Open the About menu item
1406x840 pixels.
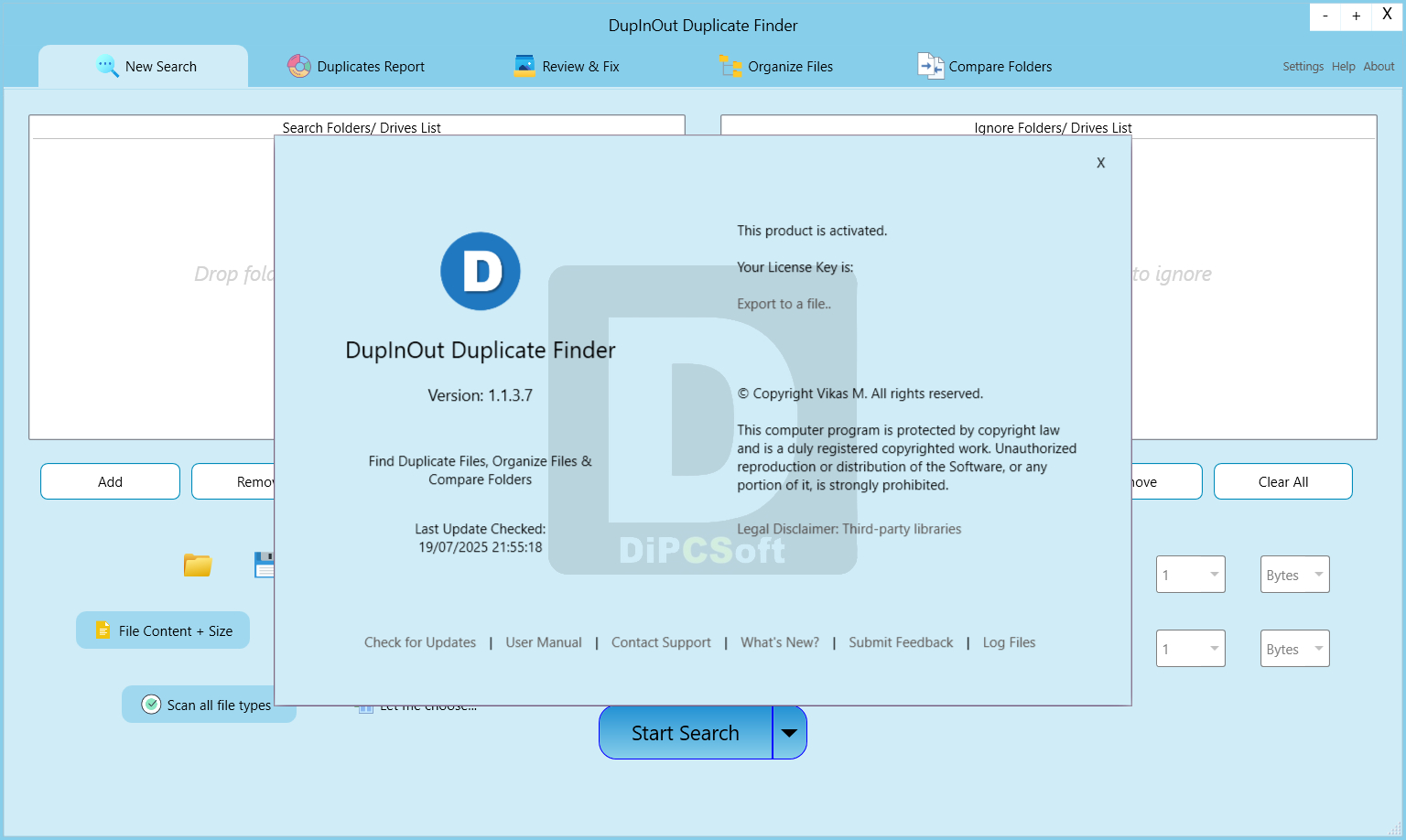(x=1379, y=66)
